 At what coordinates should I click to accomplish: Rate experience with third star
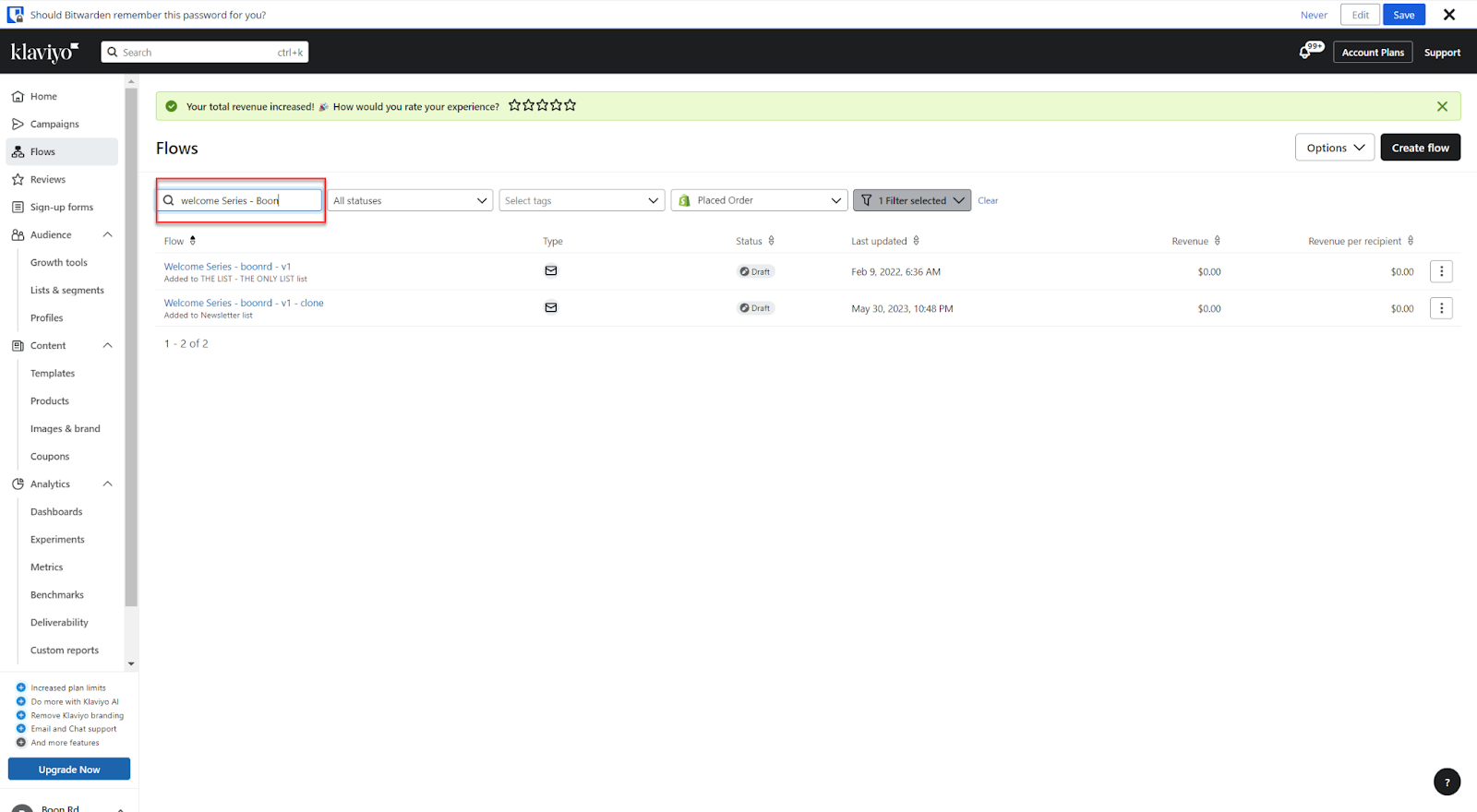click(x=542, y=105)
